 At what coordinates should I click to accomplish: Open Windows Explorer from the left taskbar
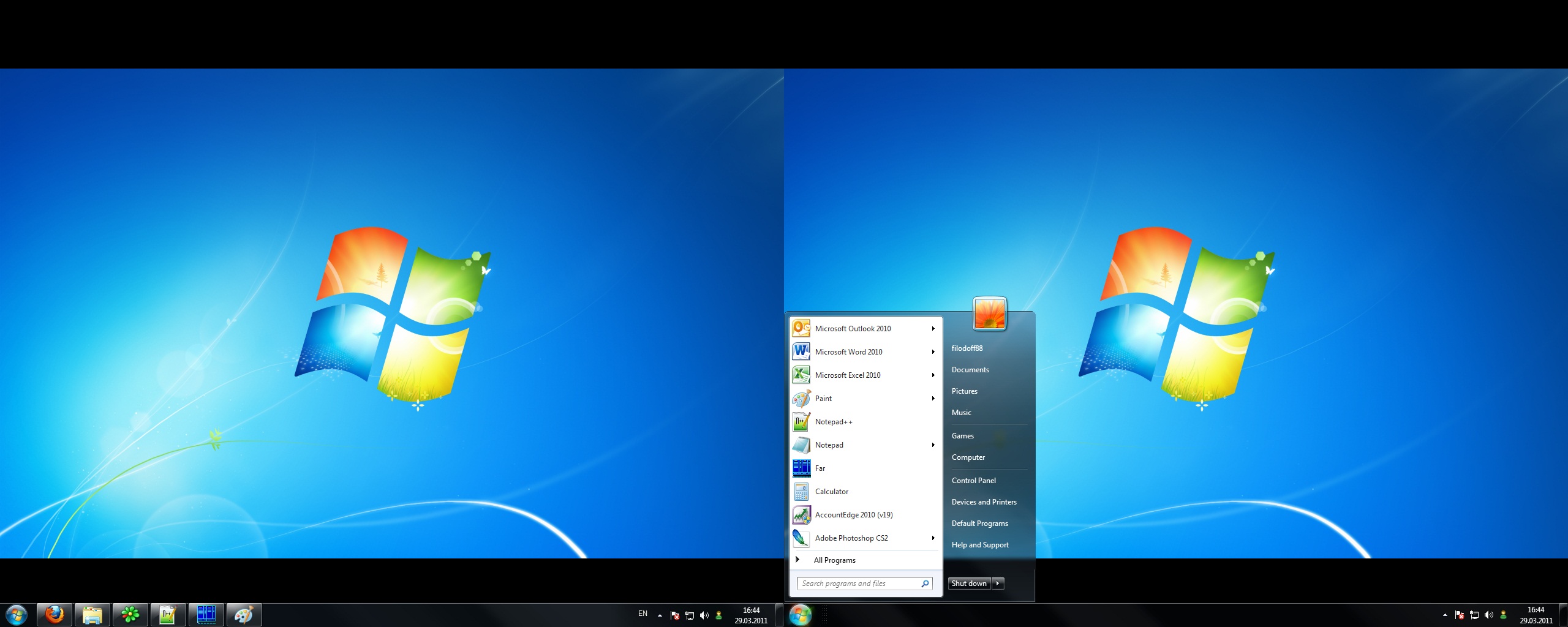(x=92, y=615)
